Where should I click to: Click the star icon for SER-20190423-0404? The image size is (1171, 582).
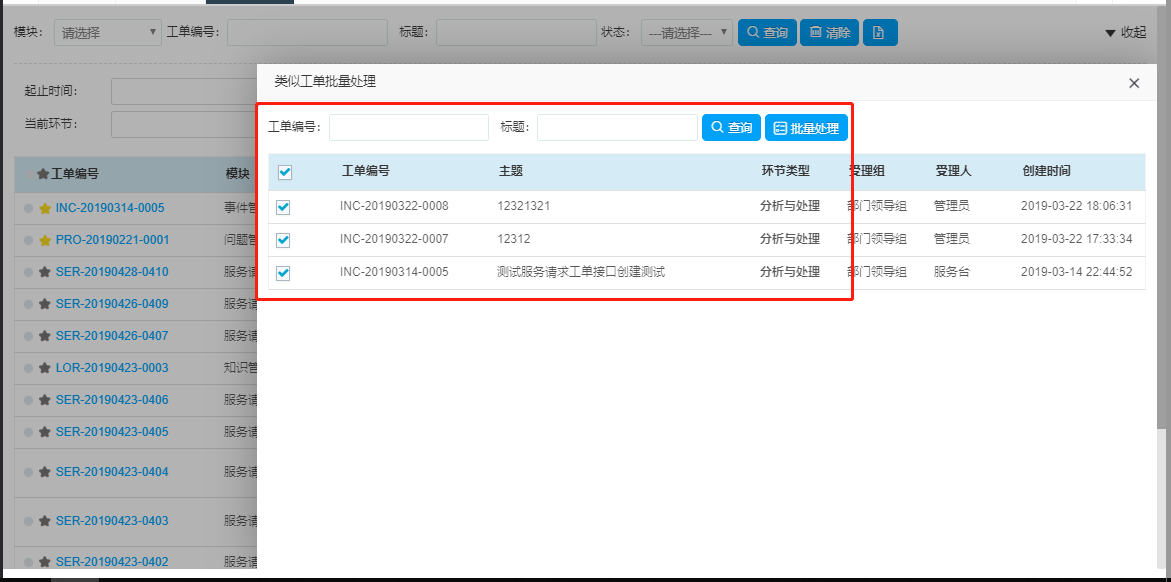tap(44, 473)
